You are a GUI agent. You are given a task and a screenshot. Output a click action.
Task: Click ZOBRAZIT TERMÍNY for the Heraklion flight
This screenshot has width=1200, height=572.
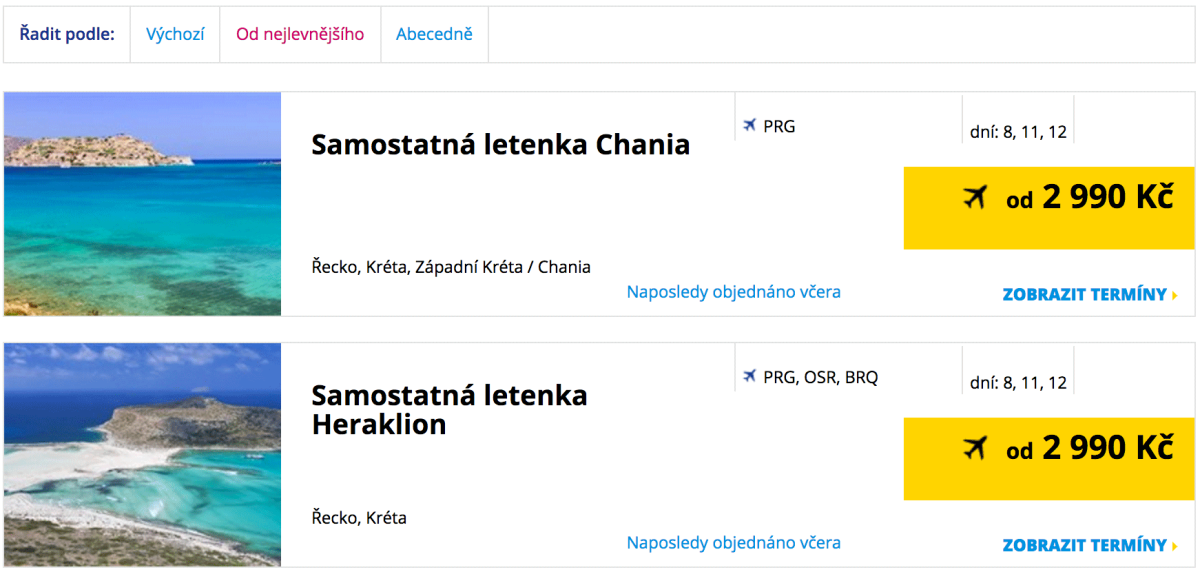point(1084,546)
